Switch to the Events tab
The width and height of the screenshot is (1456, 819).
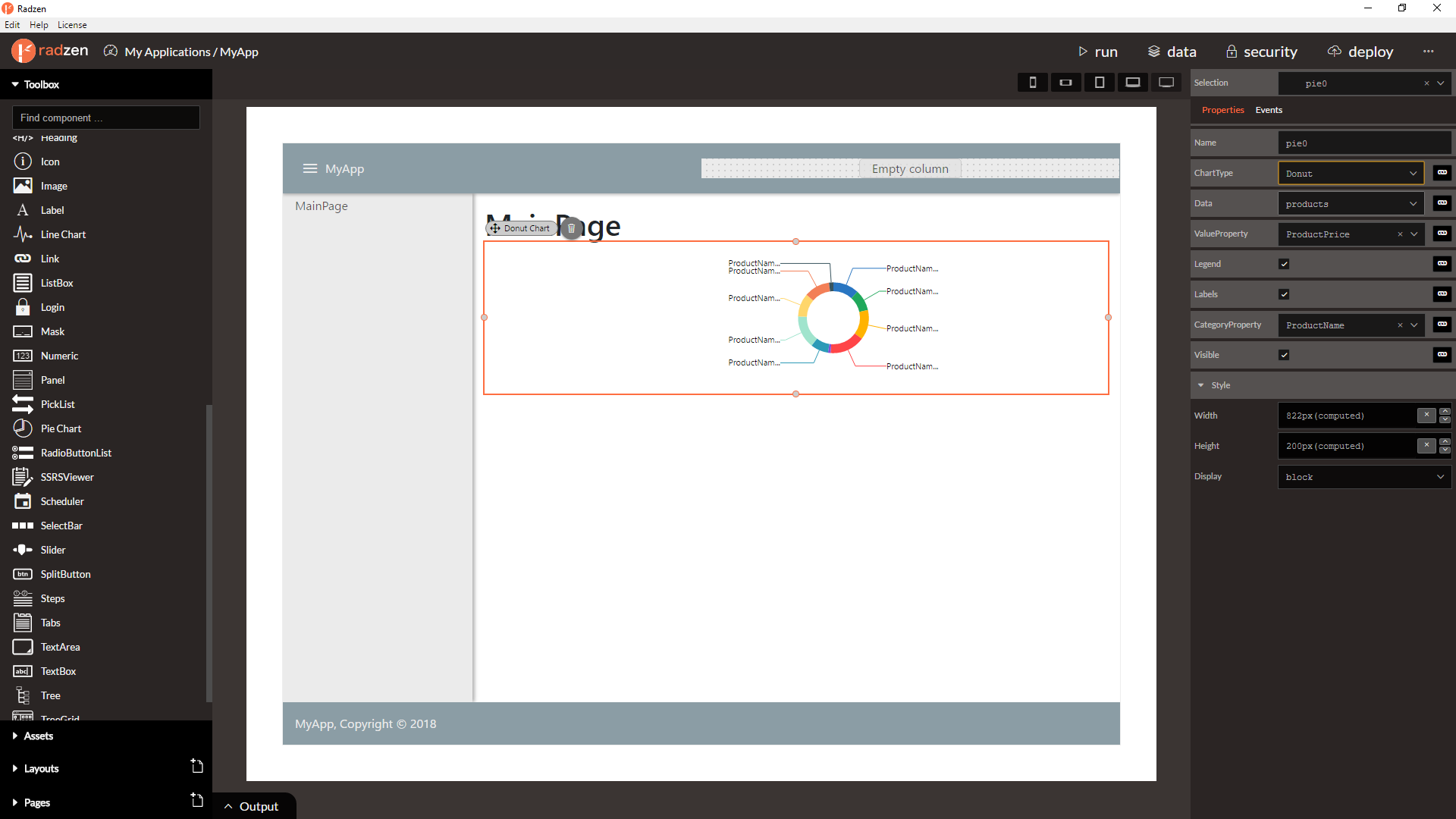[x=1269, y=110]
